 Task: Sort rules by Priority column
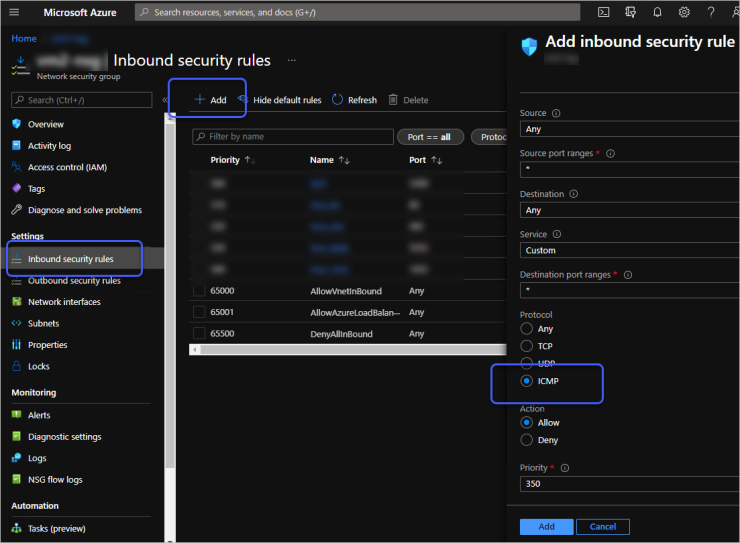coord(233,160)
